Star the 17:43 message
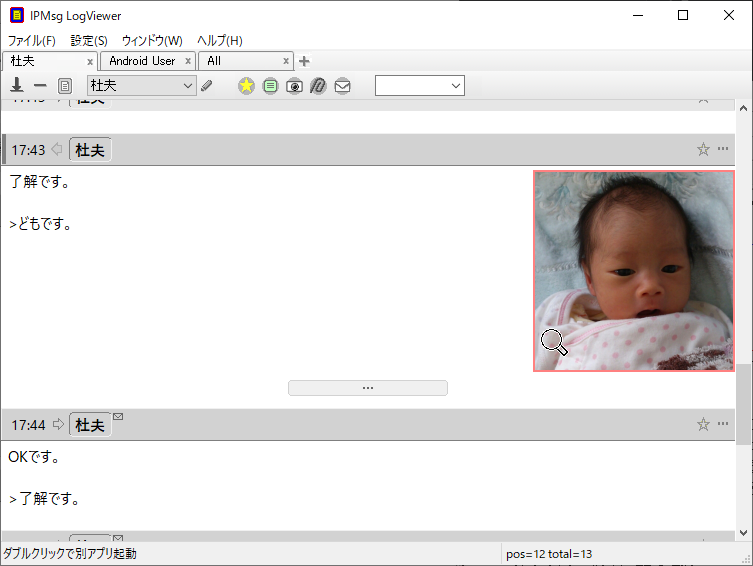Viewport: 753px width, 566px height. click(x=703, y=149)
